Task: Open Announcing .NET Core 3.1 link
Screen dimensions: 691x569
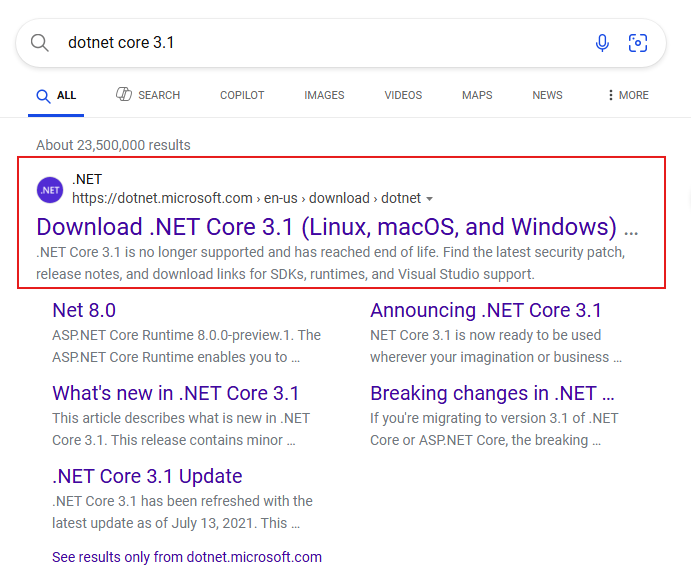Action: 486,310
